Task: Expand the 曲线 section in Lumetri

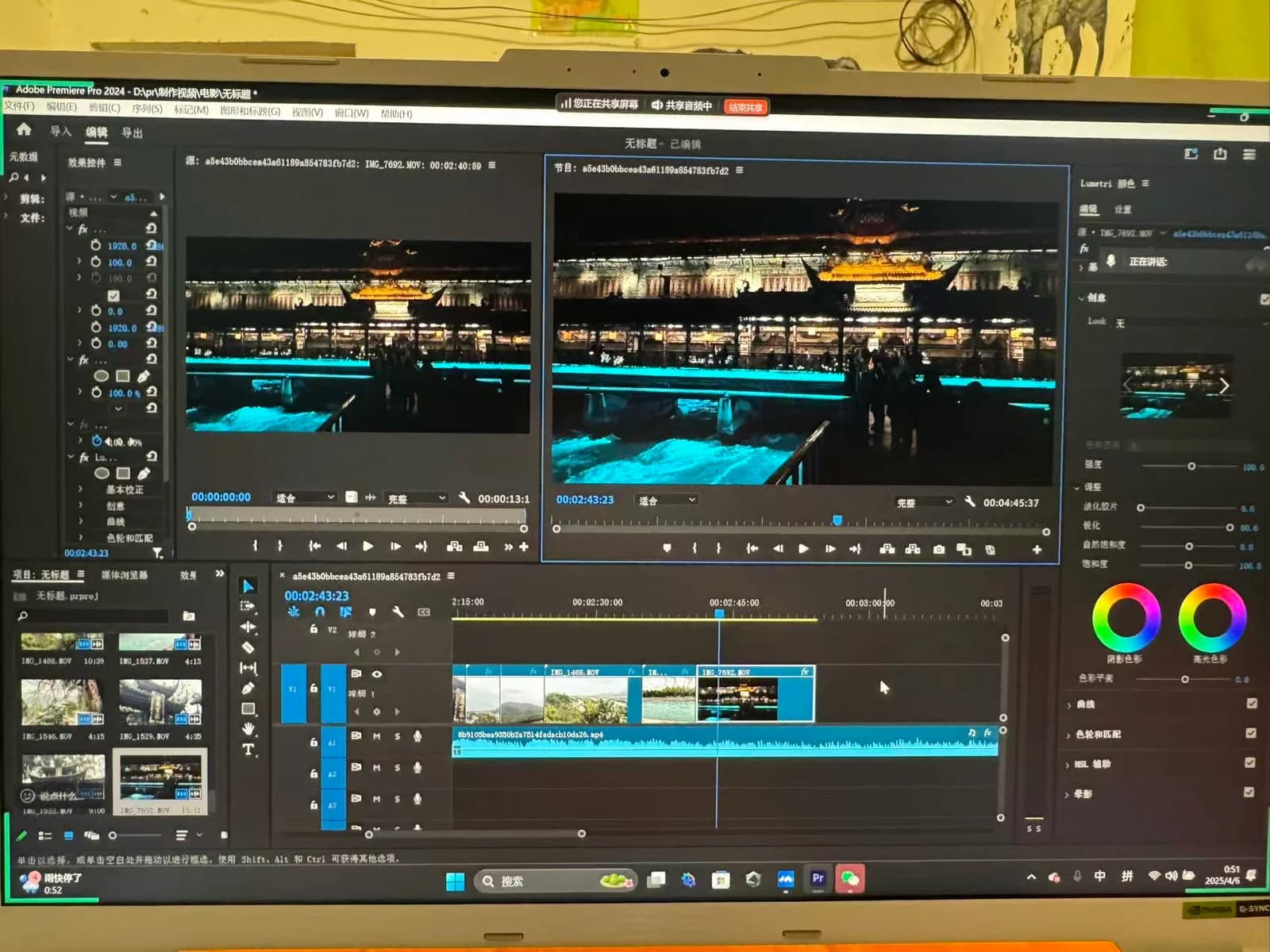Action: (1068, 704)
